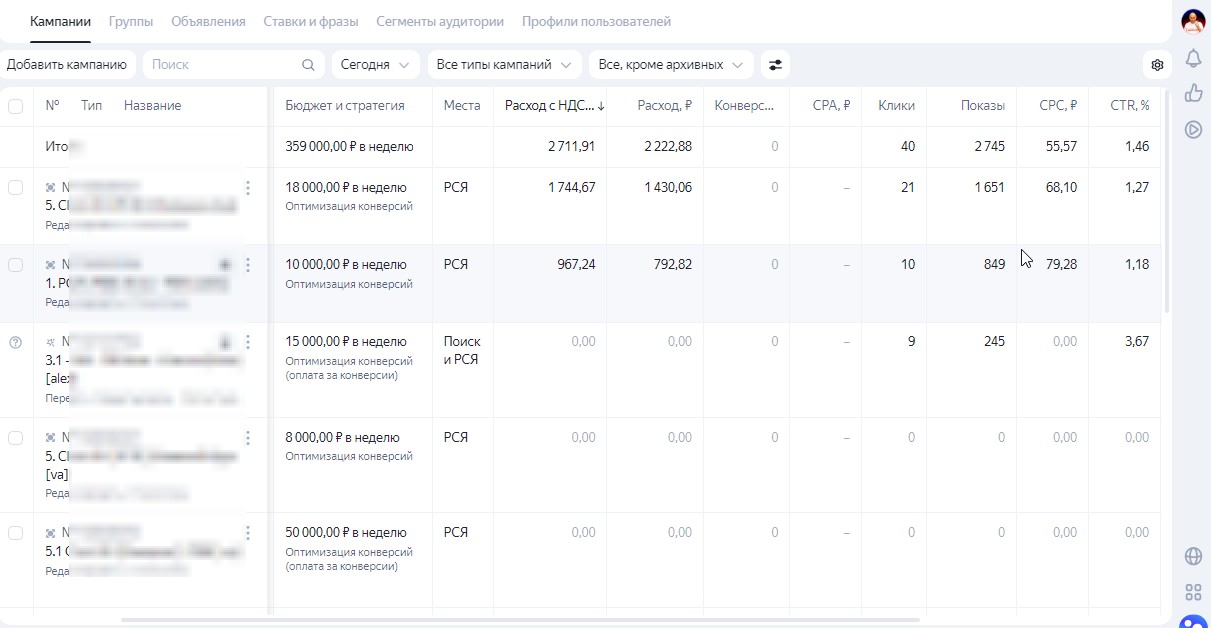Expand the "Сегодня" date dropdown
The image size is (1211, 628).
[x=375, y=65]
